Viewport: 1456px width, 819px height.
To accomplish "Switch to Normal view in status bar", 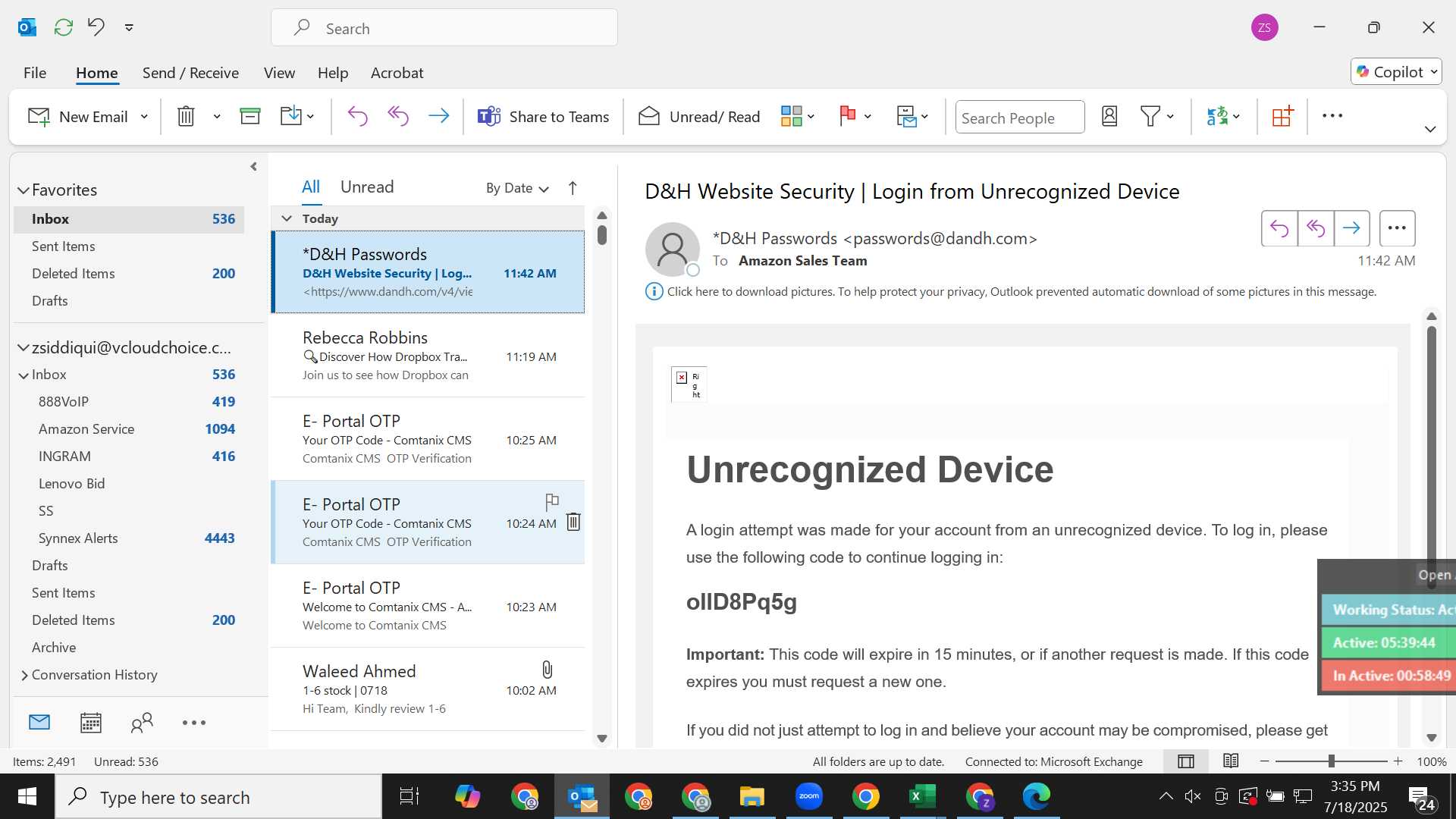I will pyautogui.click(x=1186, y=761).
